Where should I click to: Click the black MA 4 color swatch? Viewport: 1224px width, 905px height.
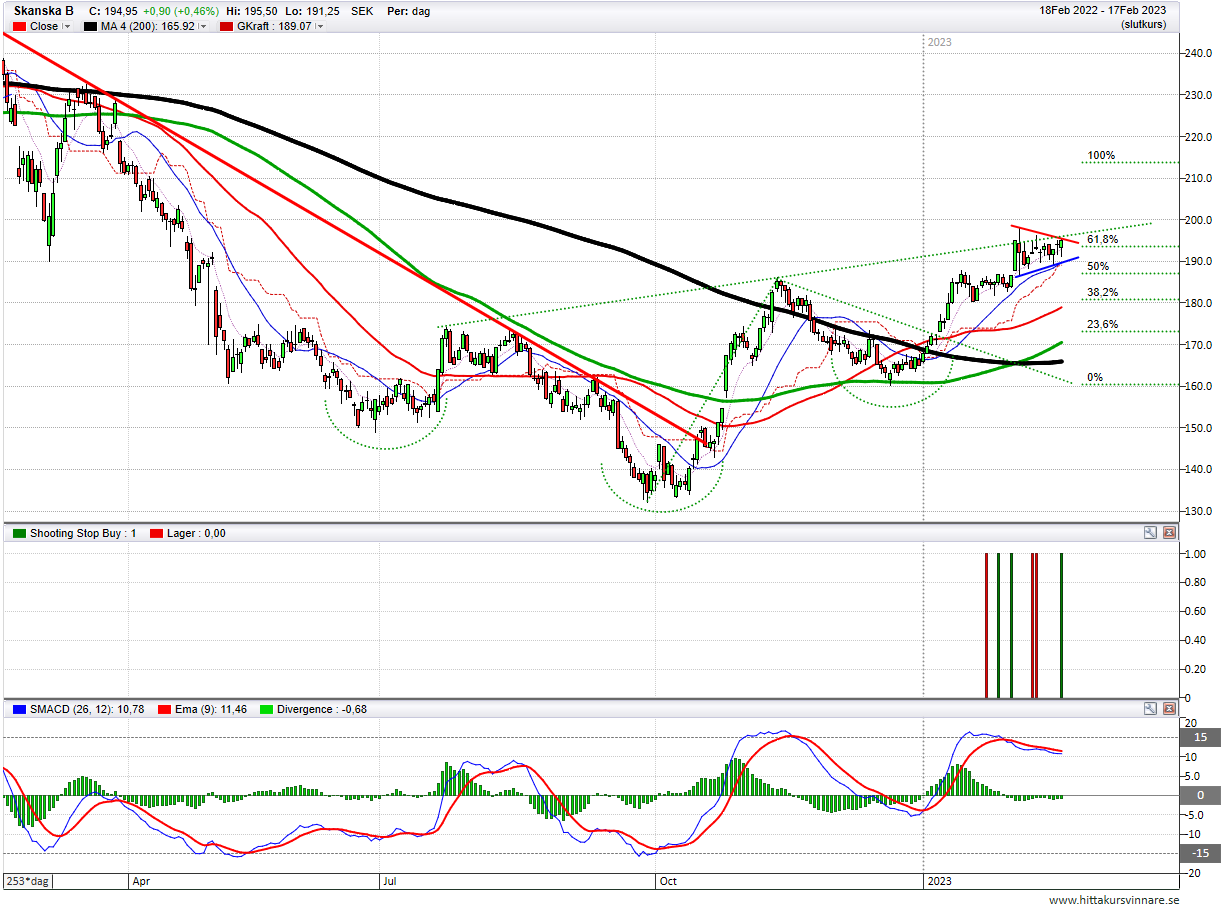coord(89,27)
